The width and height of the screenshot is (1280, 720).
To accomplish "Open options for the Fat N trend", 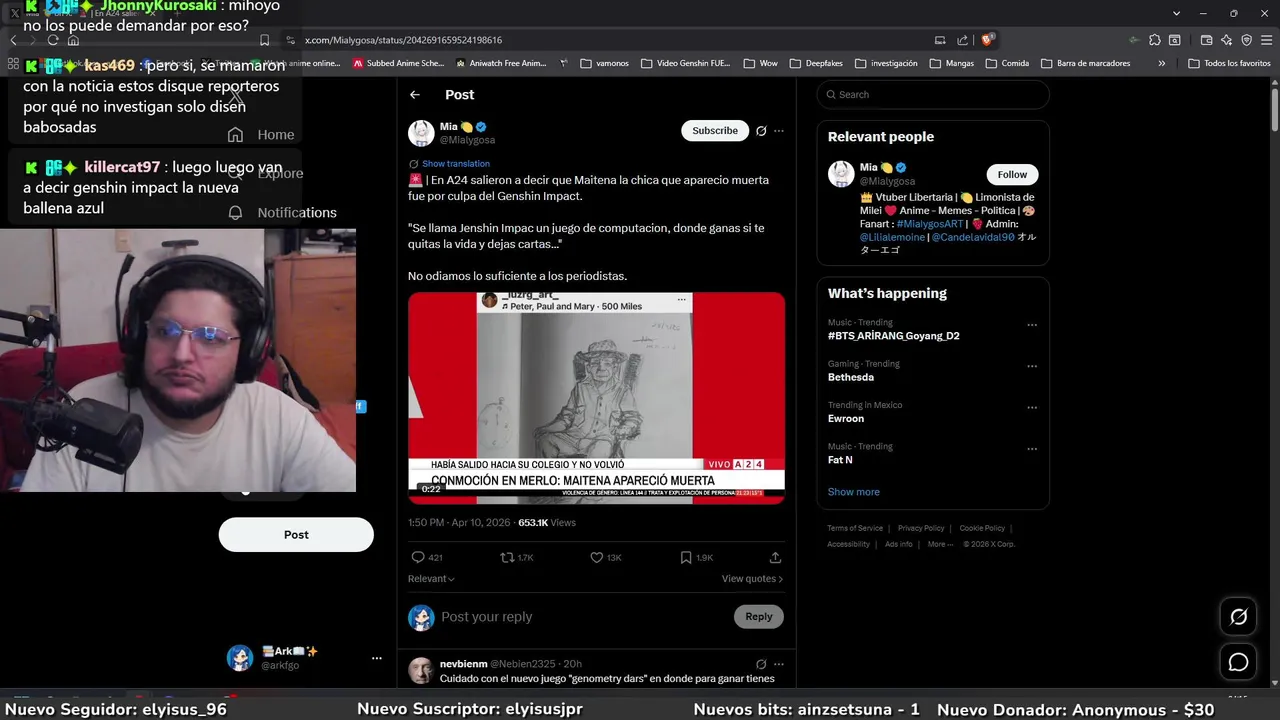I will pos(1032,450).
